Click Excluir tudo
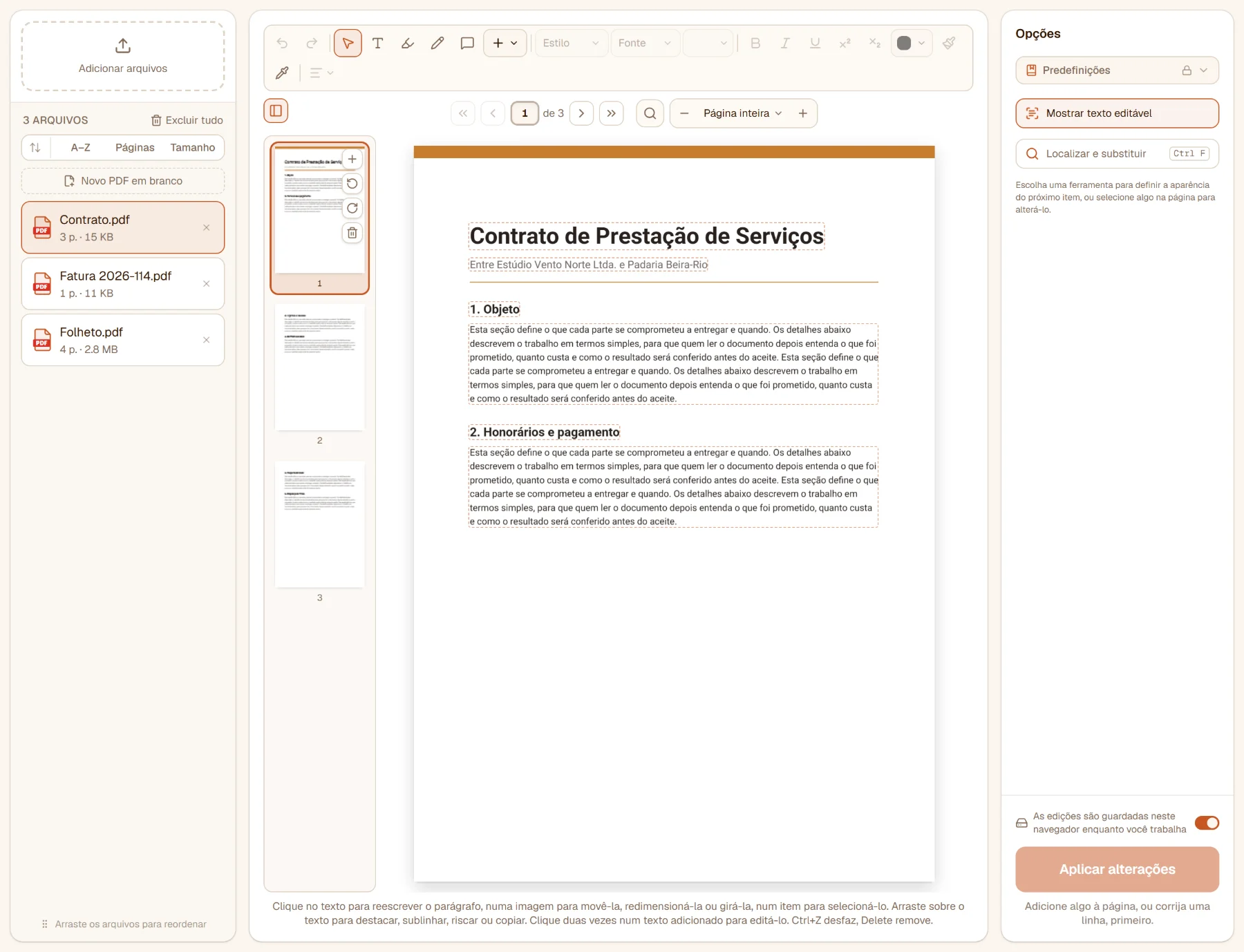The image size is (1244, 952). point(187,120)
